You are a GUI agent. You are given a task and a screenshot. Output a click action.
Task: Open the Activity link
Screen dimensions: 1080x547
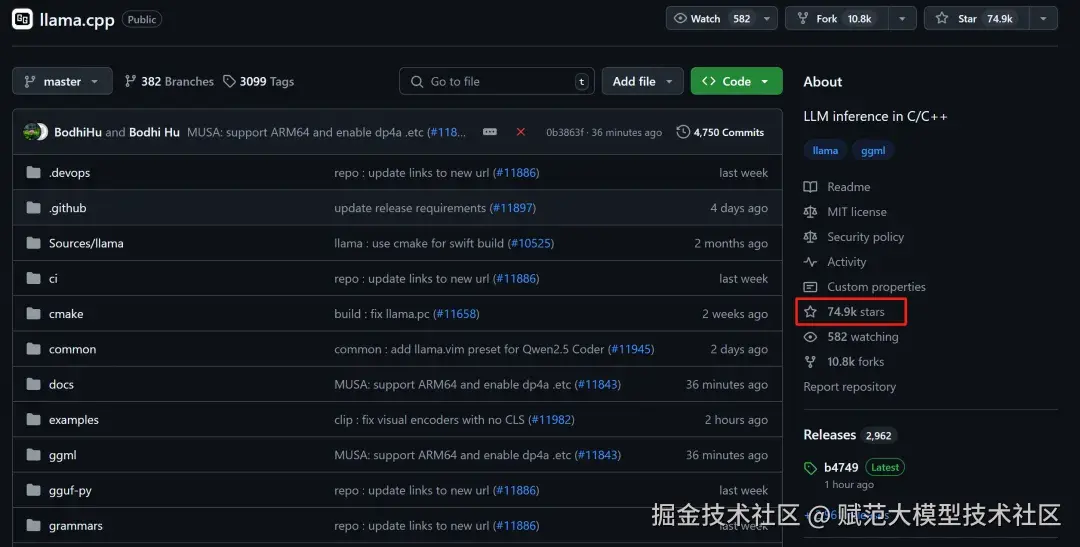847,262
